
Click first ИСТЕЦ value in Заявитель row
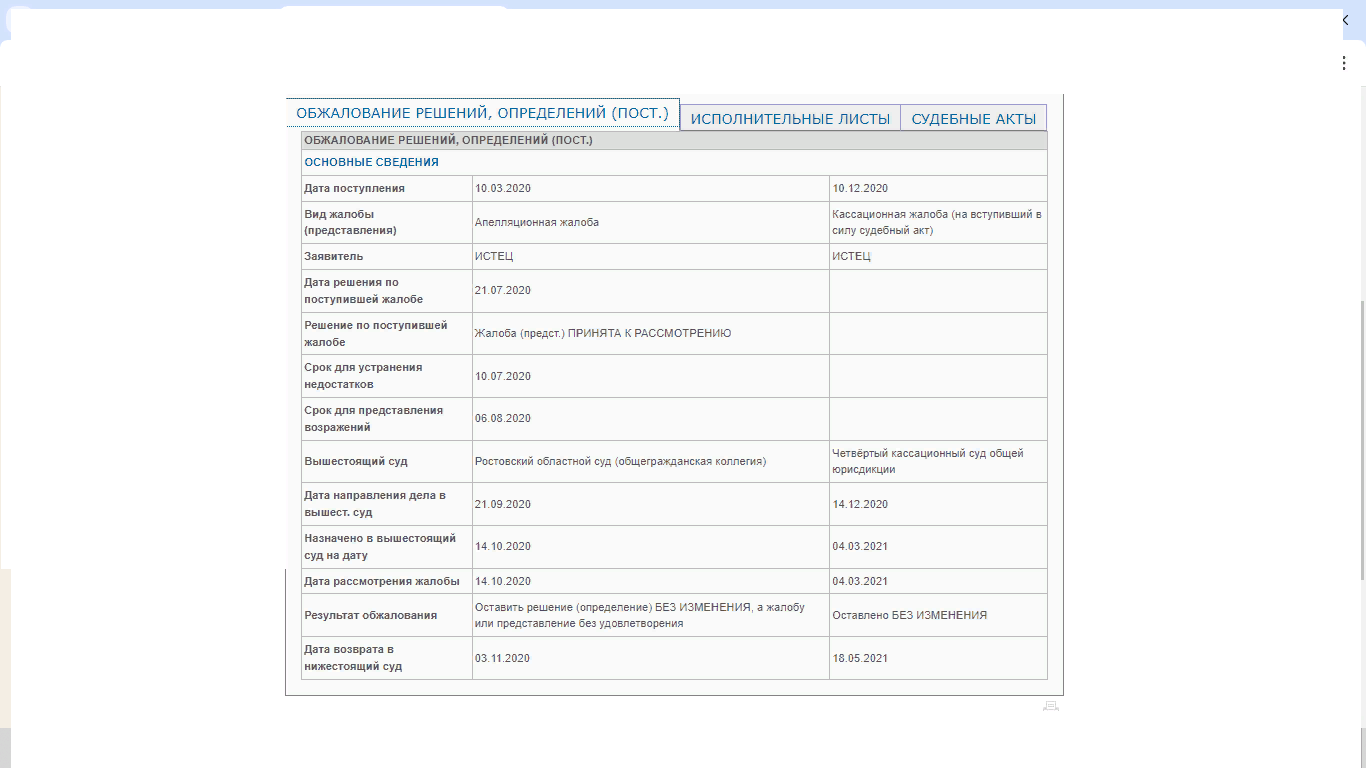494,256
